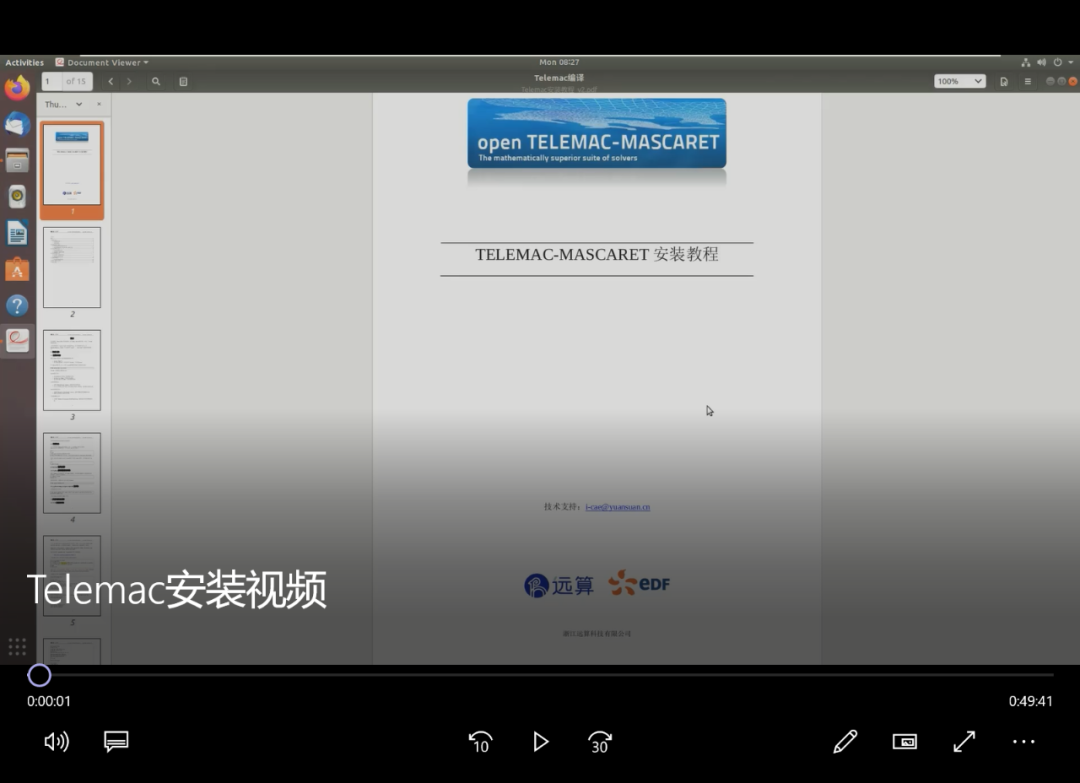The height and width of the screenshot is (783, 1080).
Task: Skip back 10 seconds in the video
Action: tap(480, 742)
